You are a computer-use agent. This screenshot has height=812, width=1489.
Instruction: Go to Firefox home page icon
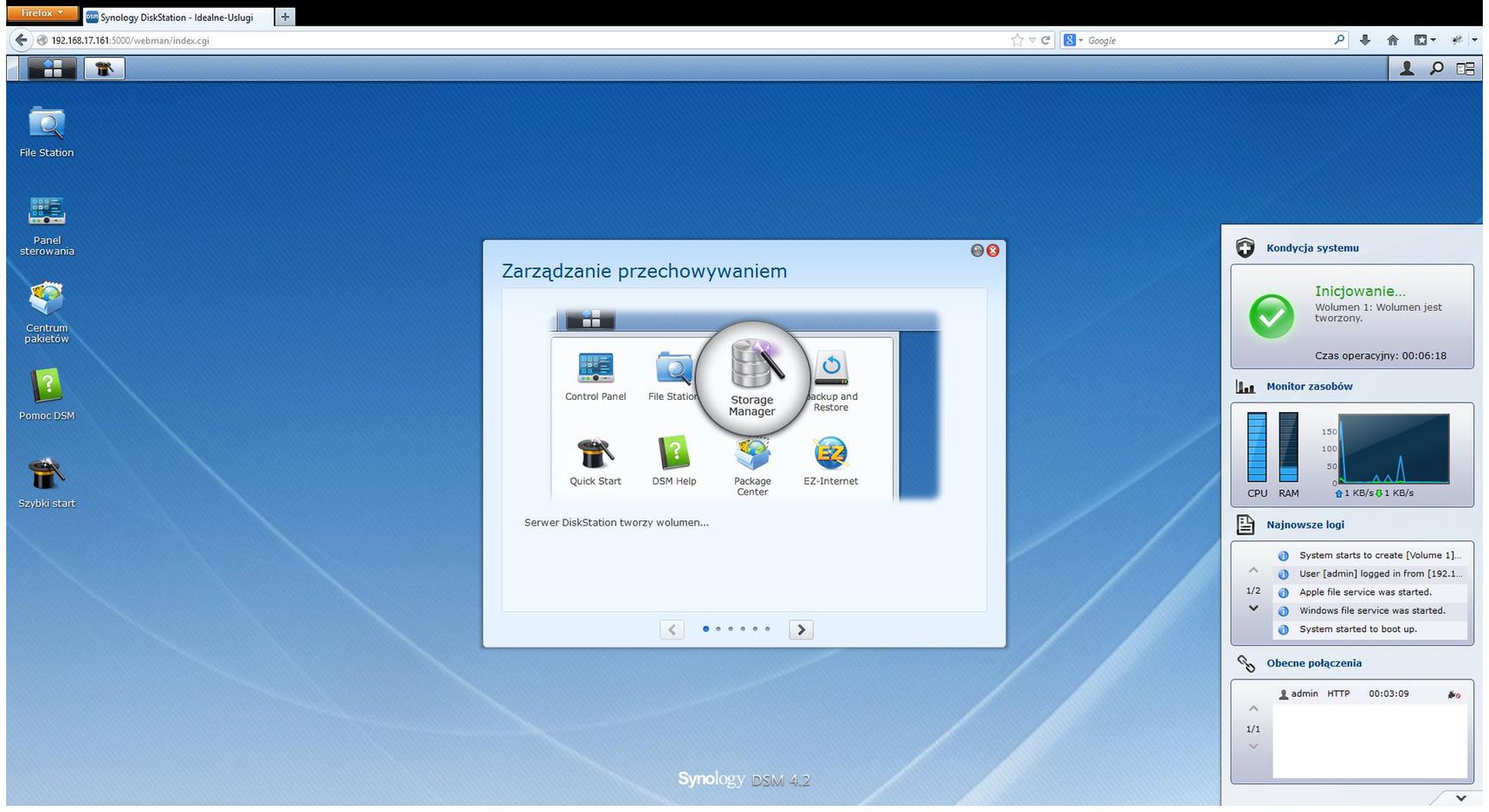[x=1392, y=40]
